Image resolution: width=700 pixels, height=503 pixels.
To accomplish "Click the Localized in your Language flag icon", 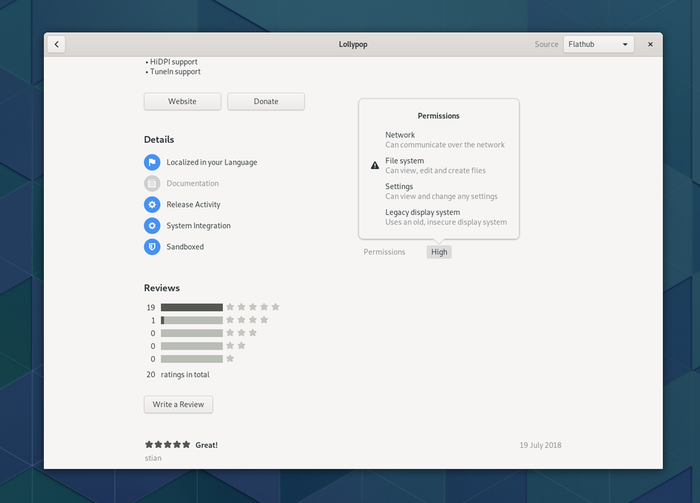I will pyautogui.click(x=152, y=162).
